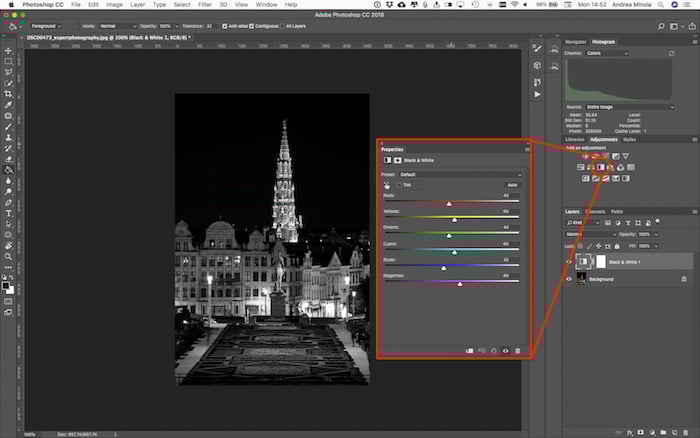
Task: Select the Paint Bucket tool
Action: [x=8, y=170]
